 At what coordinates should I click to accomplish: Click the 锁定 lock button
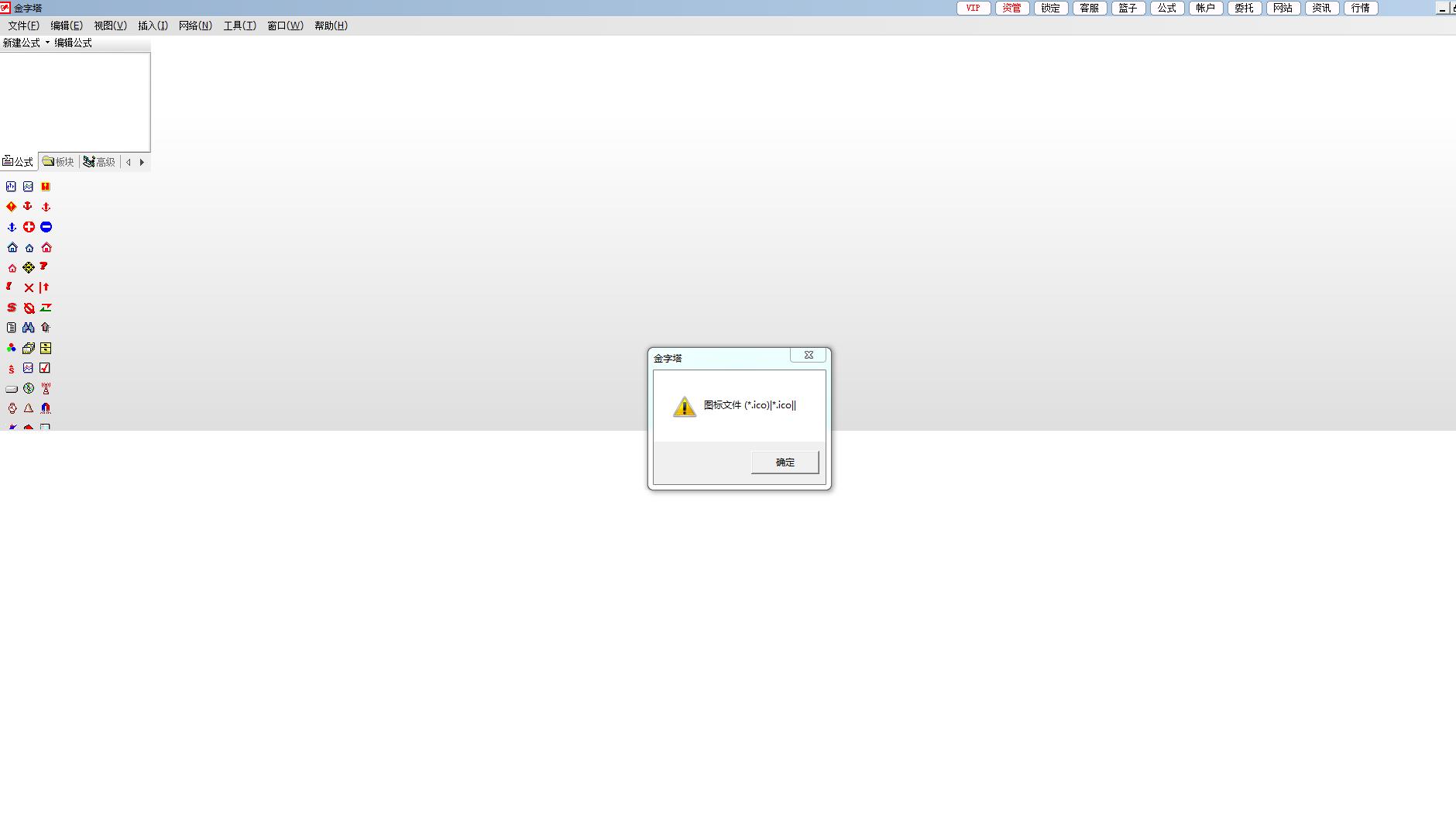(x=1051, y=8)
